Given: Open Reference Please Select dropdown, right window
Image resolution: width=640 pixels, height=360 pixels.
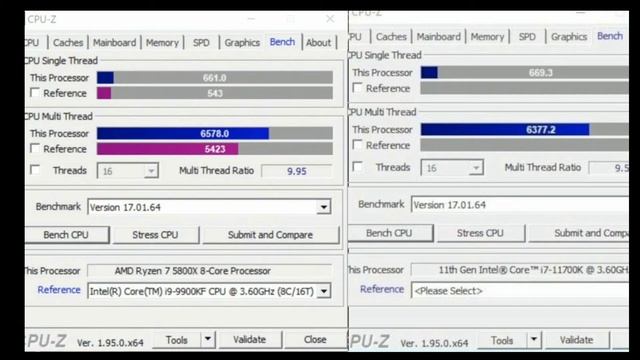Looking at the screenshot, I should (x=520, y=291).
